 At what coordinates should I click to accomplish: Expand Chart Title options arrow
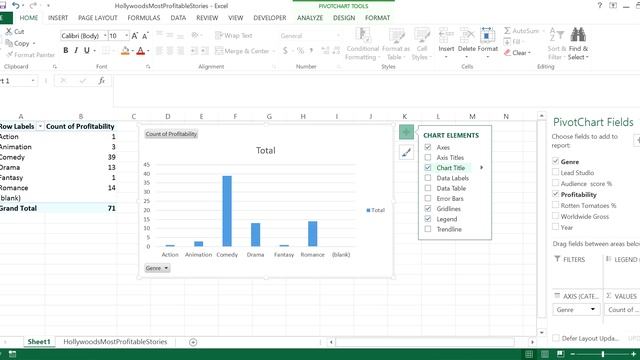(482, 167)
